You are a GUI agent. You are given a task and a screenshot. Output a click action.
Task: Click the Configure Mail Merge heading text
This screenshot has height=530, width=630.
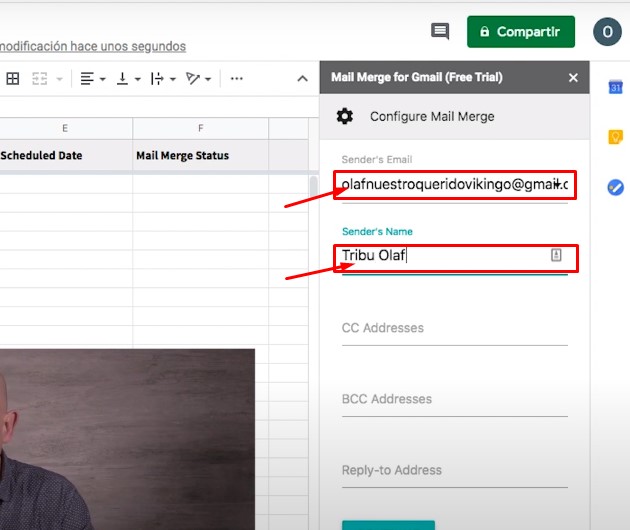point(432,117)
